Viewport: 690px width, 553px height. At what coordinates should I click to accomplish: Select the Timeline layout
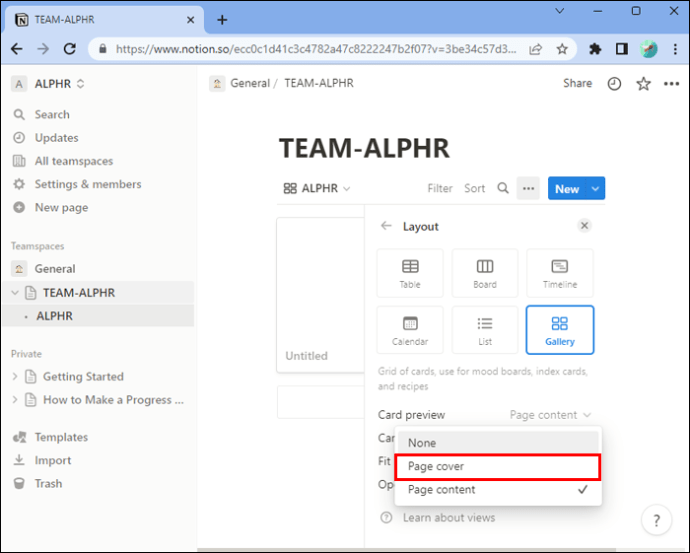[560, 273]
